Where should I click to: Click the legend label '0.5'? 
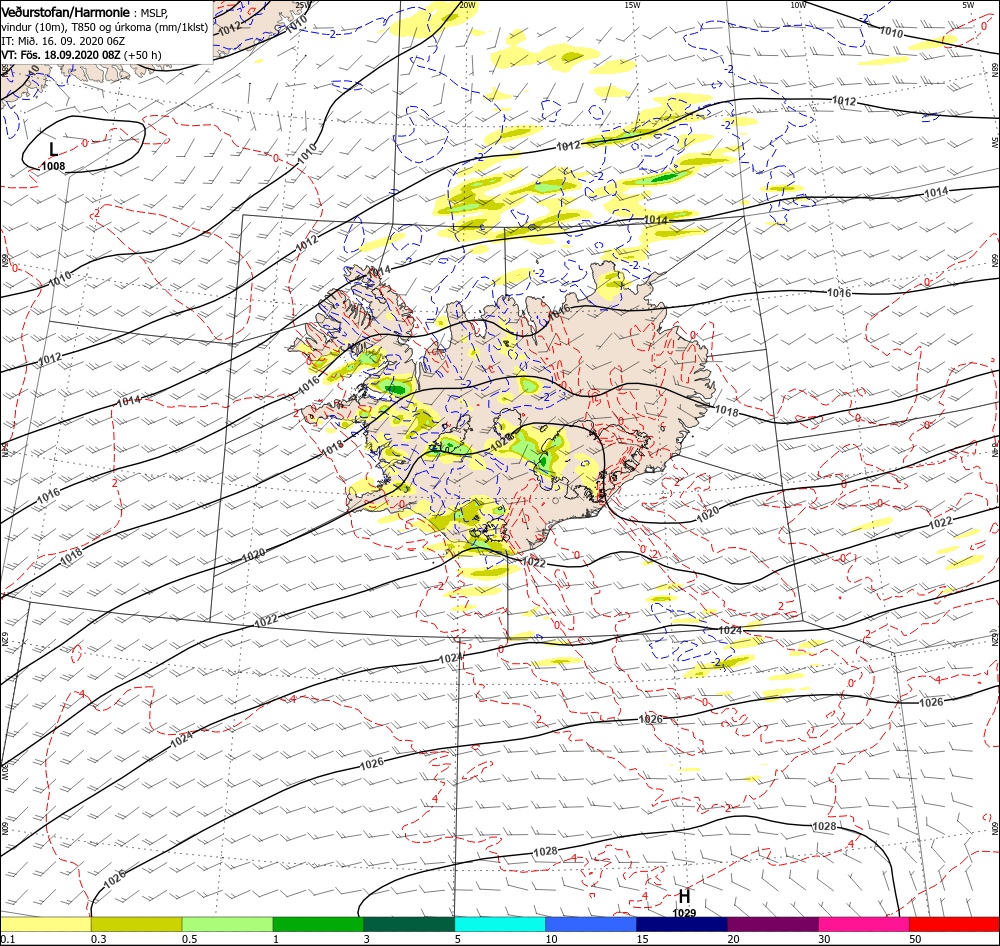[189, 939]
